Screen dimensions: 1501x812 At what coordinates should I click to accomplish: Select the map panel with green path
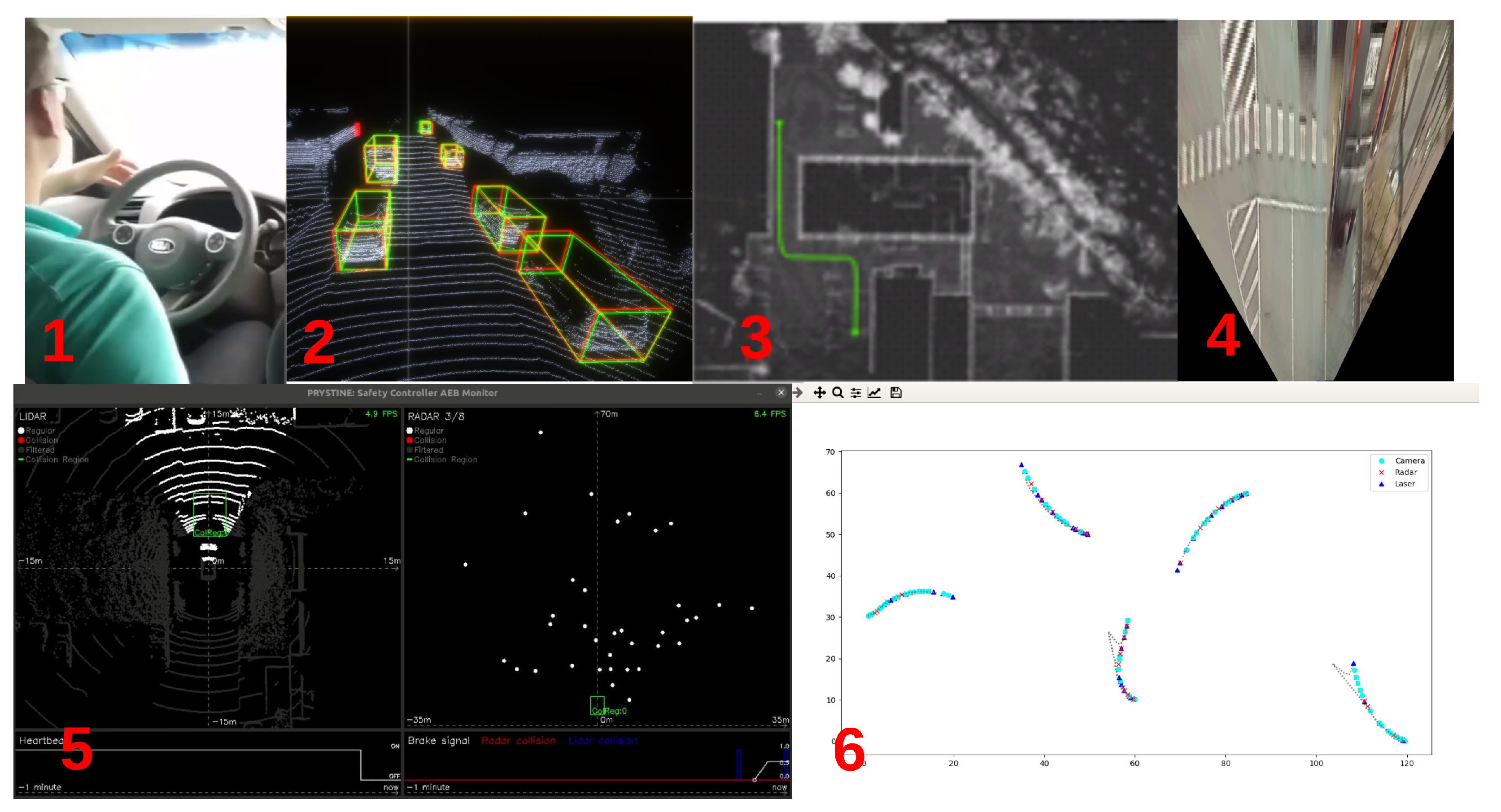point(935,201)
